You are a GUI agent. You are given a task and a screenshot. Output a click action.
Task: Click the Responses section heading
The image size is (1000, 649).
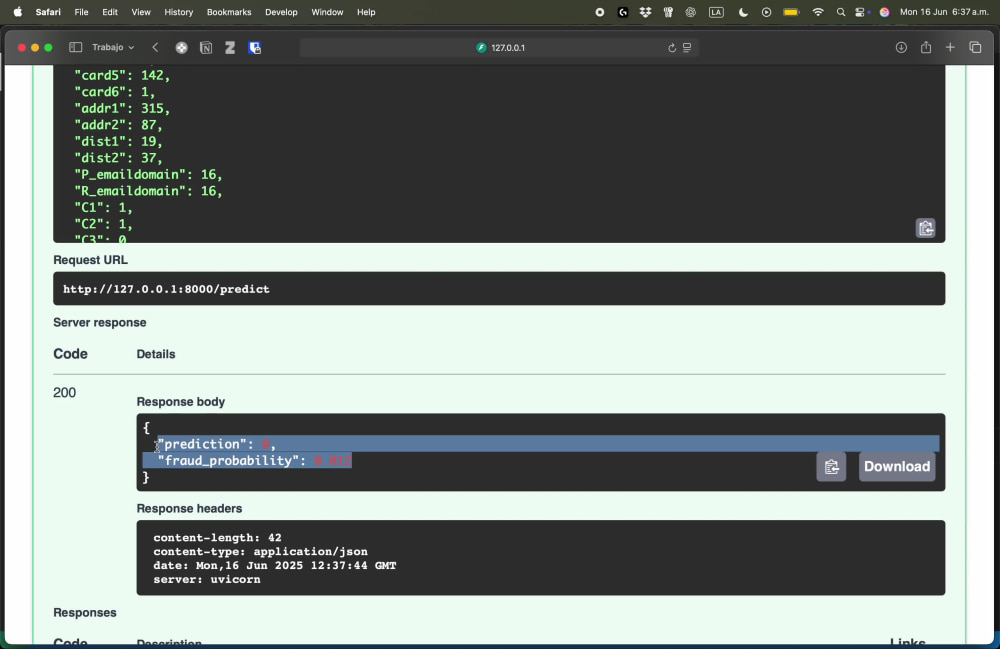85,613
